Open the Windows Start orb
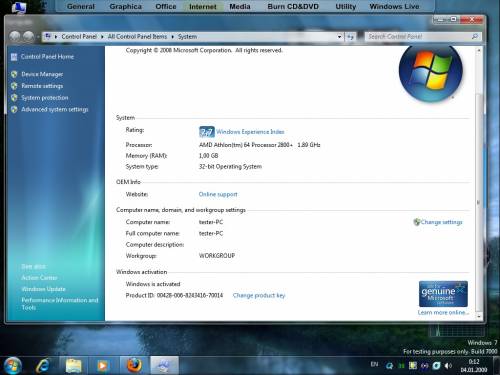The width and height of the screenshot is (500, 375). coord(13,365)
